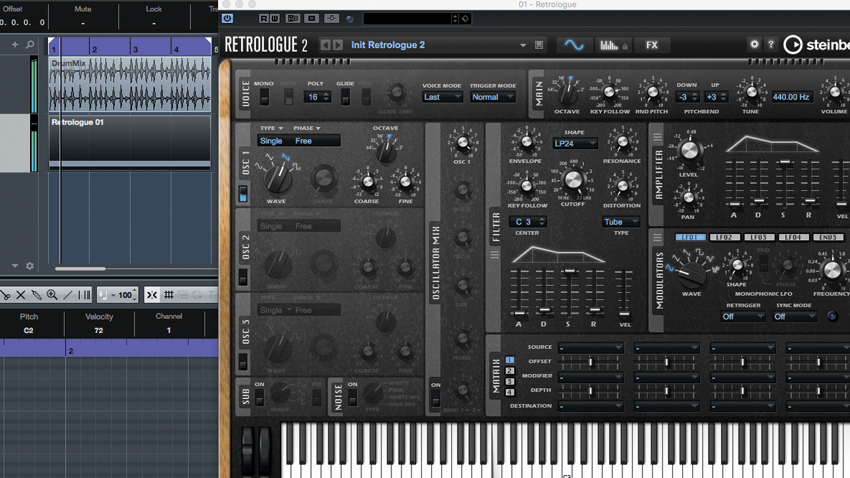Open the LFO Sync Mode dropdown set to Off
Screen dimensions: 850x478
point(794,316)
